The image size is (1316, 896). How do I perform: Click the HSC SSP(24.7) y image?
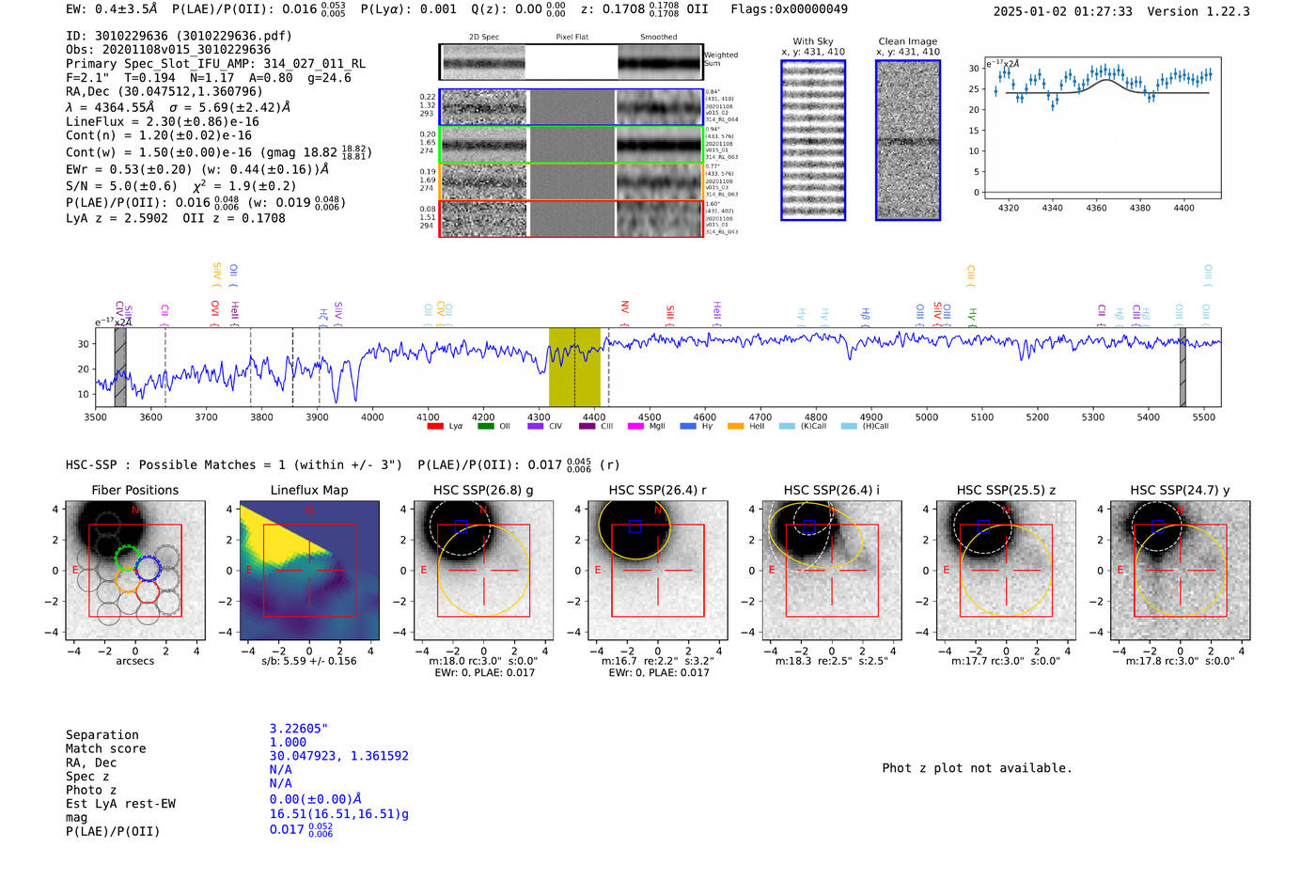click(x=1181, y=571)
